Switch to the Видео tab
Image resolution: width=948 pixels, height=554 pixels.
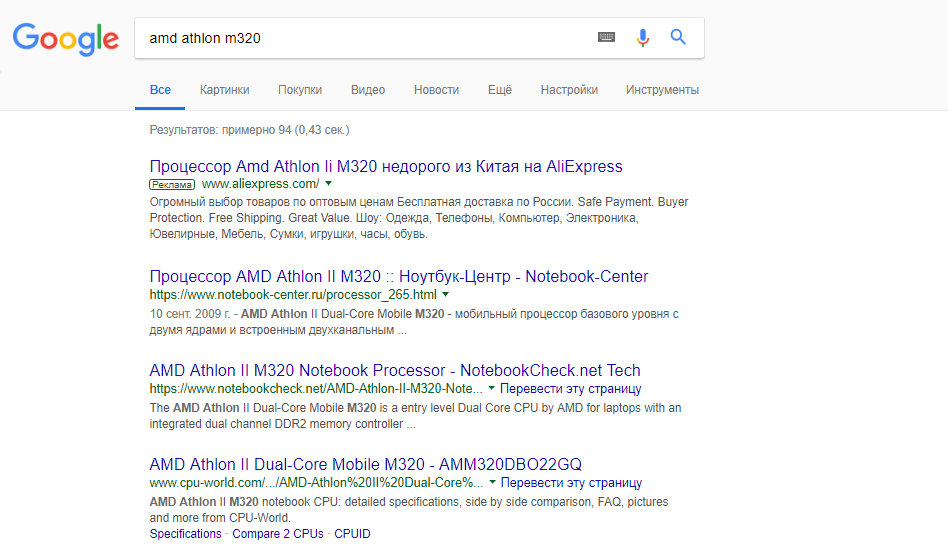pyautogui.click(x=368, y=90)
